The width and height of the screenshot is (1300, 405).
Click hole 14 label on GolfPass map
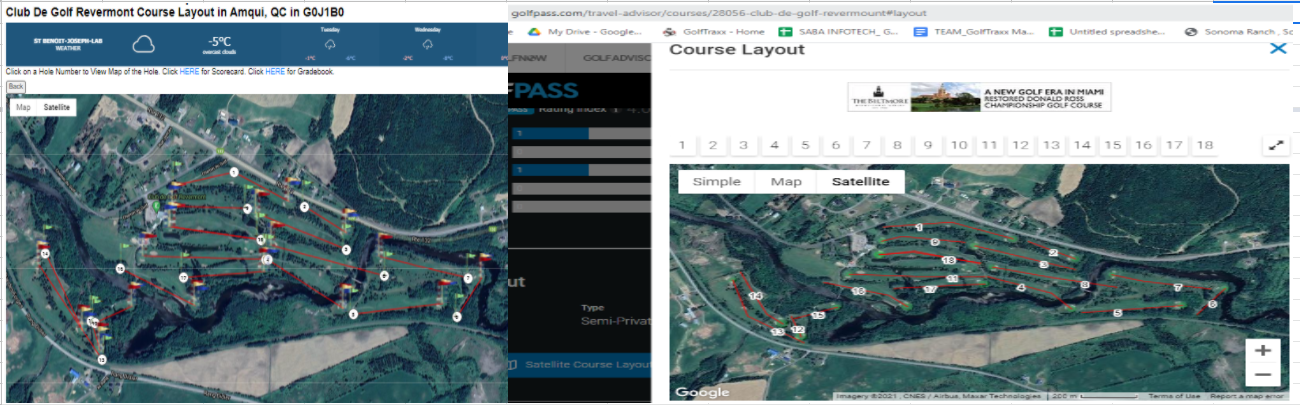pos(755,297)
